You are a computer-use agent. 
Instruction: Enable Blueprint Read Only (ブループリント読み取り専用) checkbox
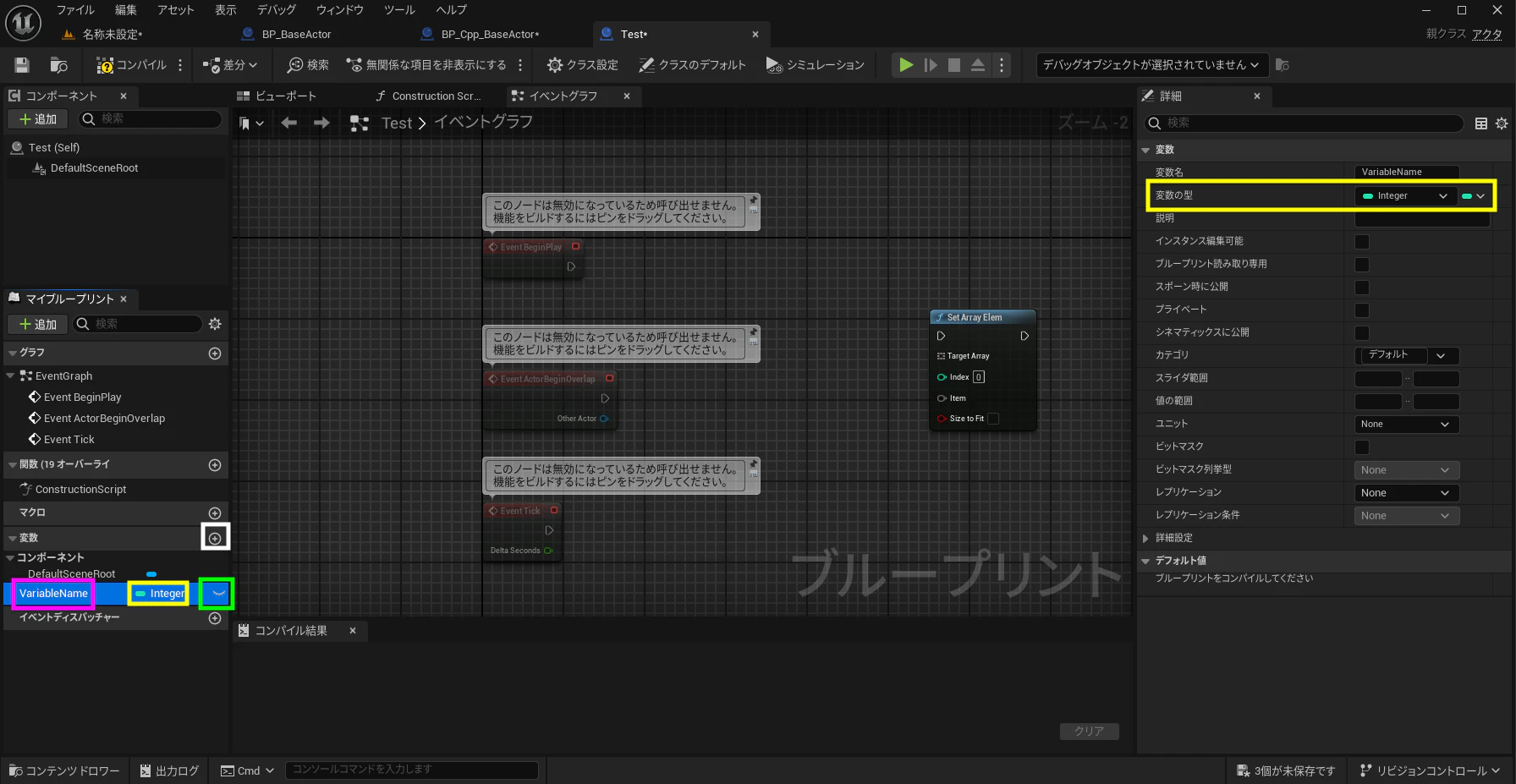[1362, 265]
